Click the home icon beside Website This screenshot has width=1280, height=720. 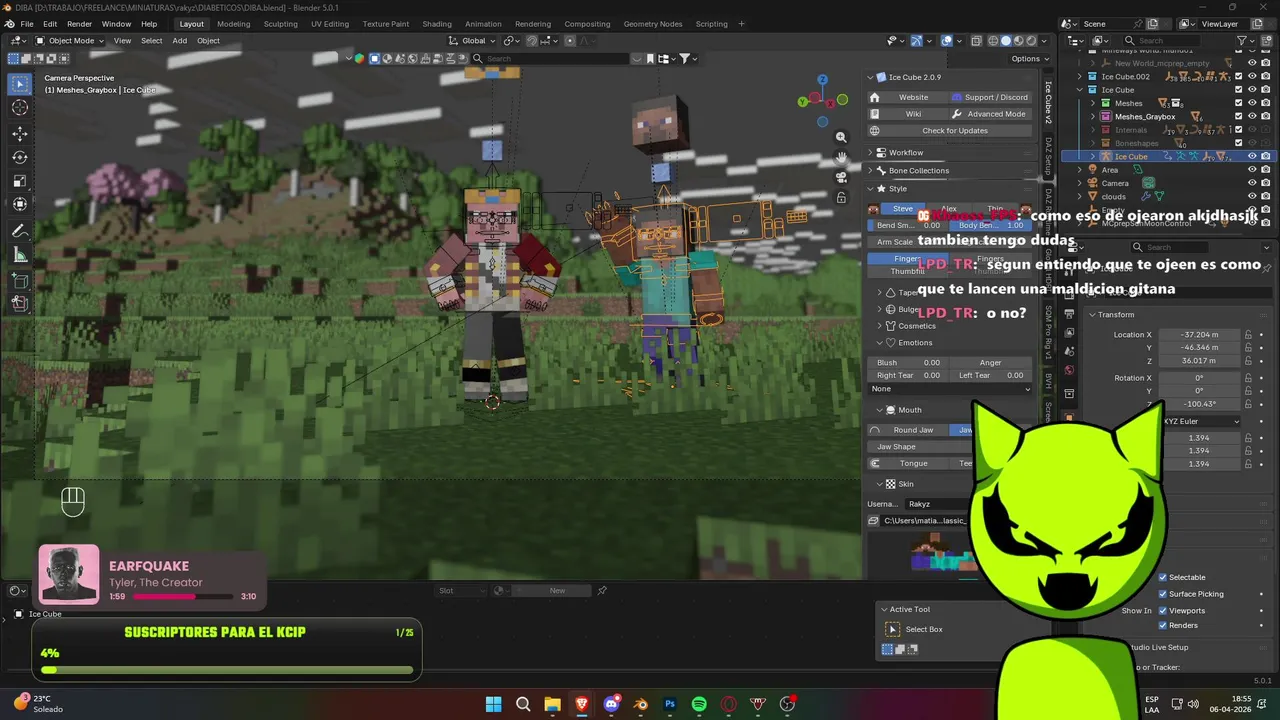(874, 97)
